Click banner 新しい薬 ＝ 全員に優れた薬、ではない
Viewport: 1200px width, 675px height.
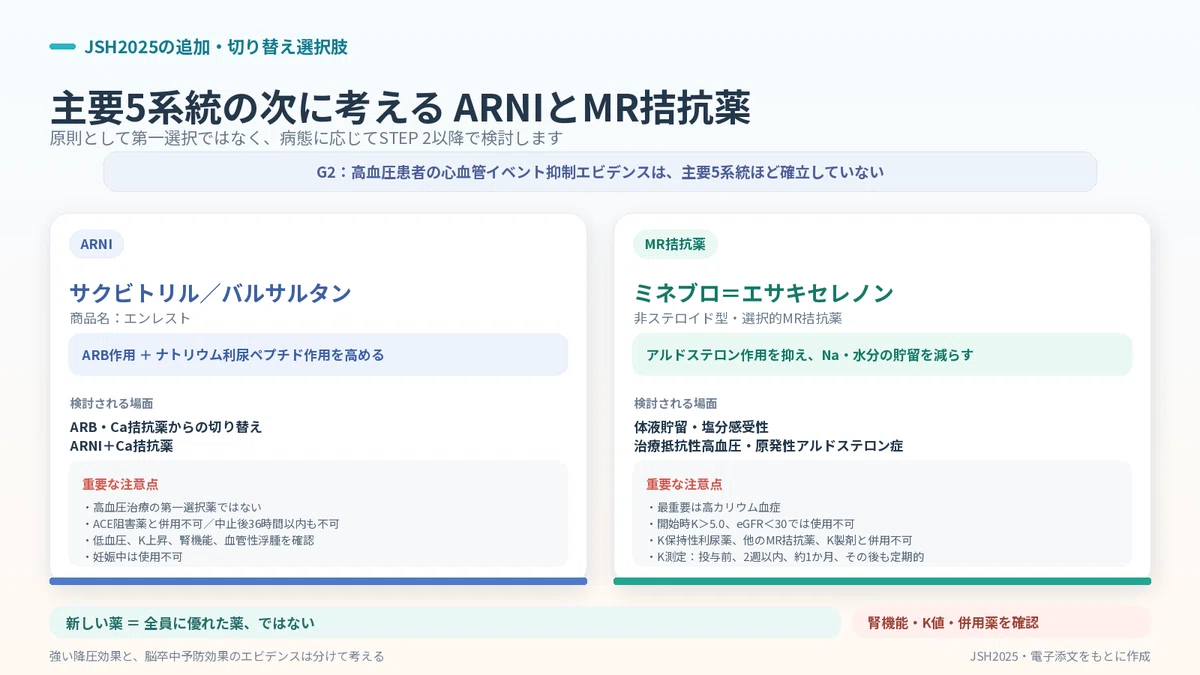445,622
